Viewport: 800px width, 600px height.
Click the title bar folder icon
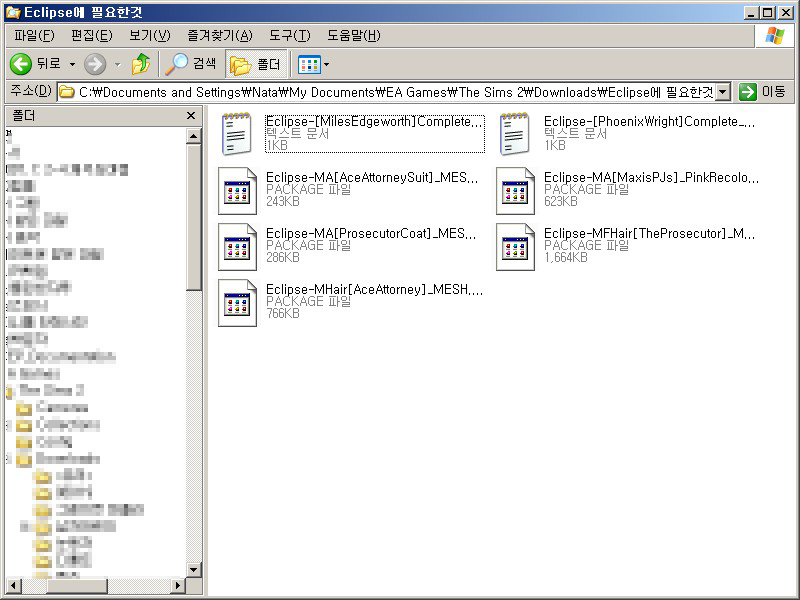click(x=13, y=12)
